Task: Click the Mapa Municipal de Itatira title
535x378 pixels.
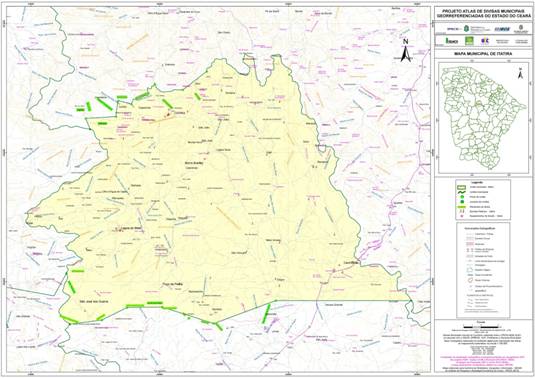Action: pyautogui.click(x=482, y=54)
